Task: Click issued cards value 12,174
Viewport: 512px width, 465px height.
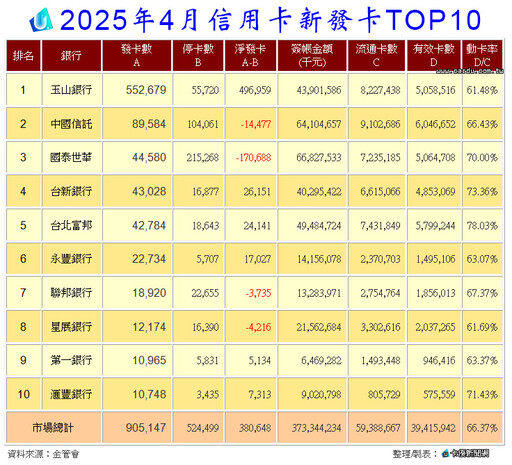Action: (x=149, y=327)
